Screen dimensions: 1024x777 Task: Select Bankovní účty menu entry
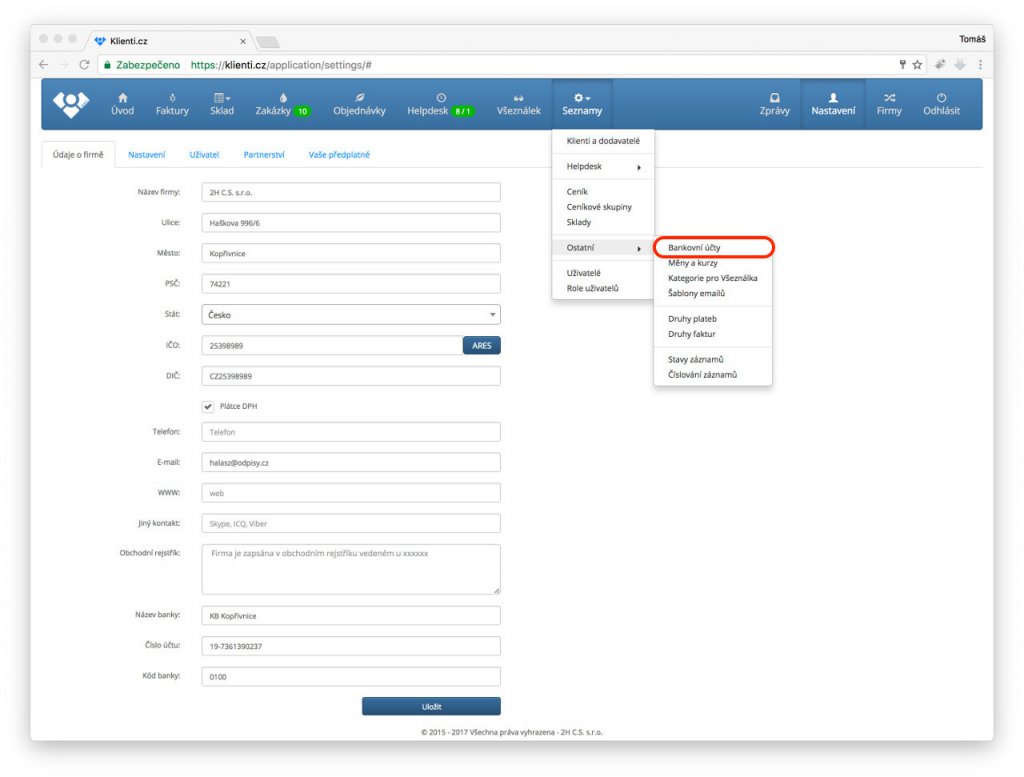pos(694,247)
